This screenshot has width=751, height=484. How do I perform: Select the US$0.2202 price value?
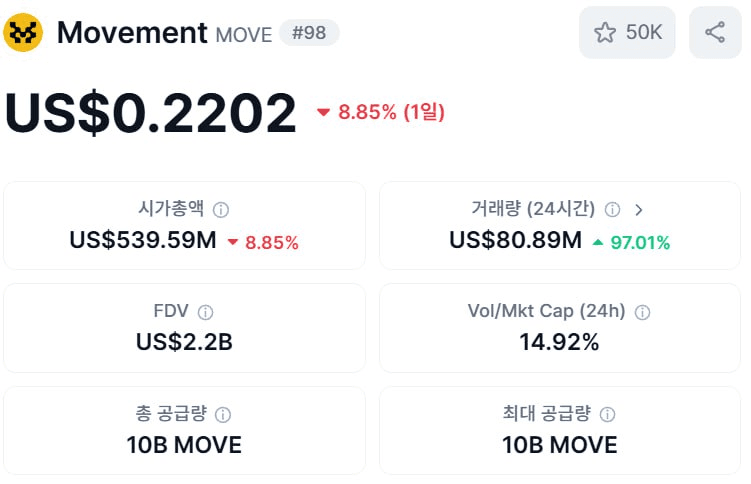click(151, 113)
